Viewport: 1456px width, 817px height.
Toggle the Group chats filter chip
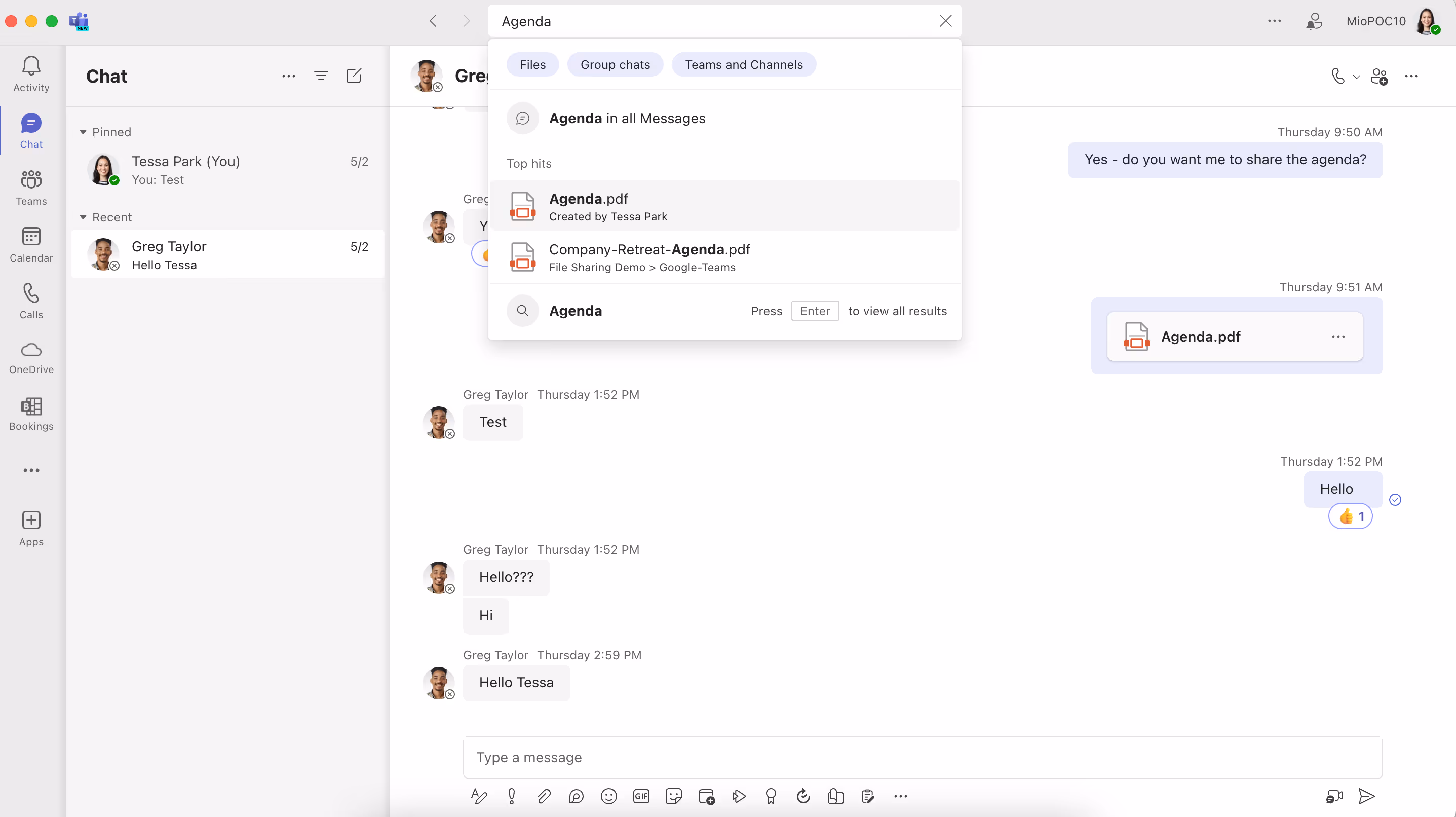click(x=615, y=64)
